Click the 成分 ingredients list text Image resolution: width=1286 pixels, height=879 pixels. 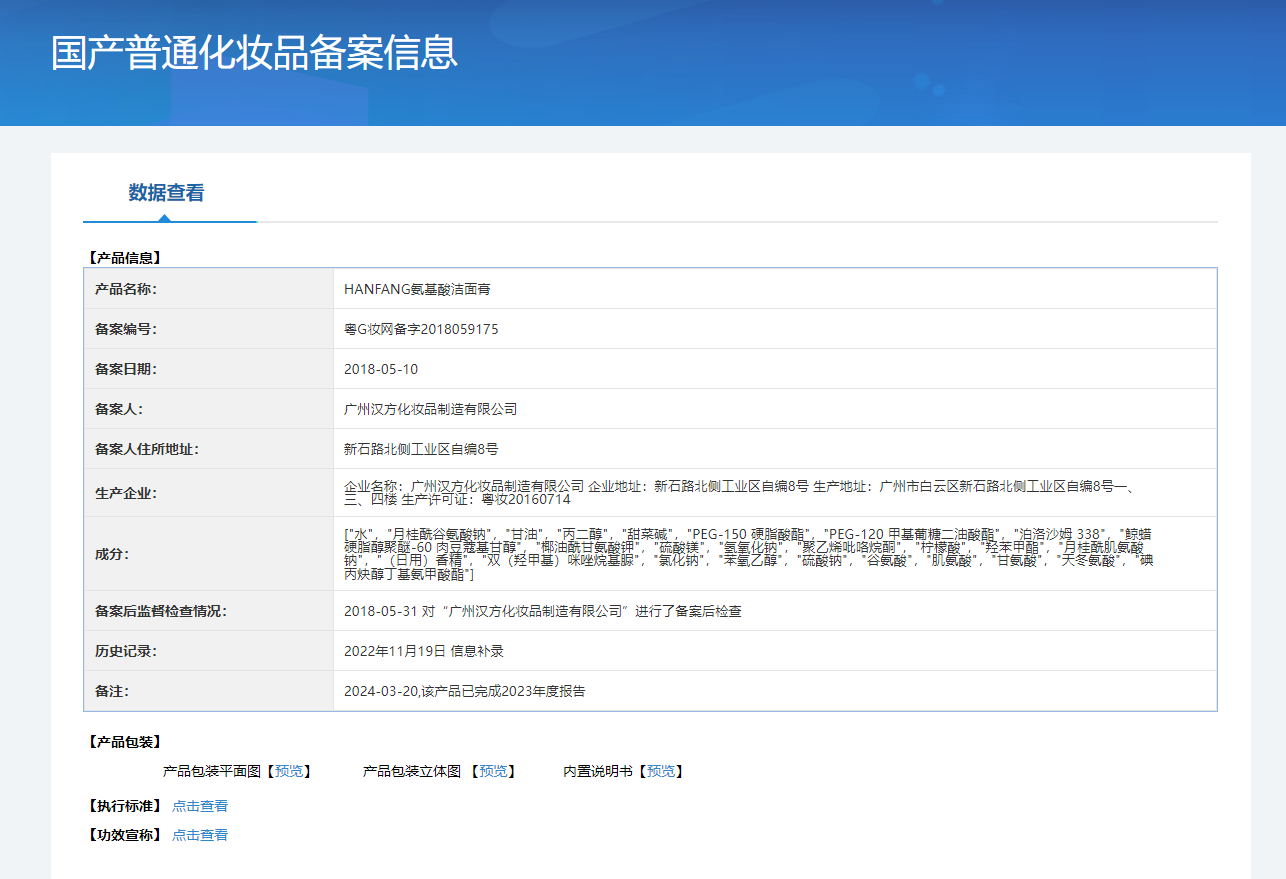(x=749, y=554)
